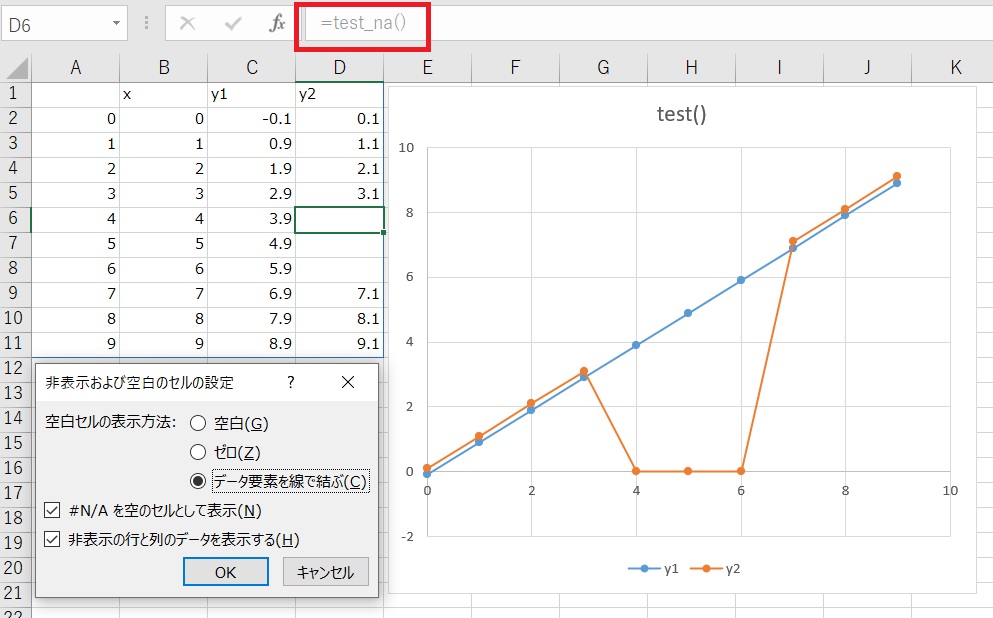993x618 pixels.
Task: Select column header C
Action: (252, 67)
